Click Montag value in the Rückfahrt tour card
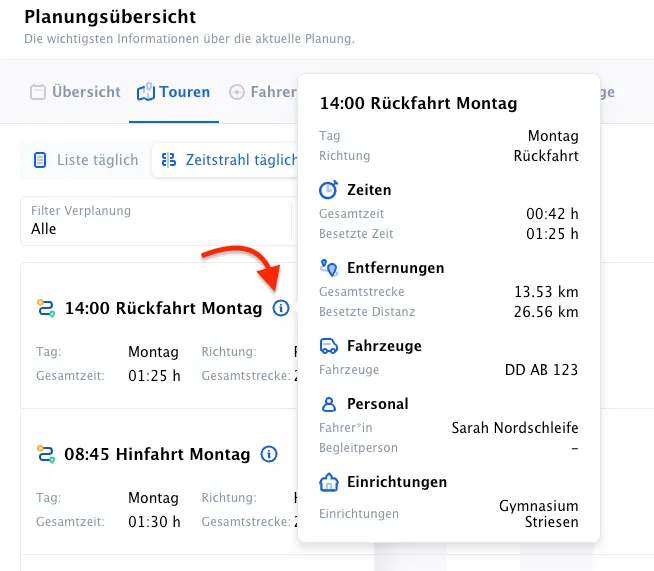Image resolution: width=654 pixels, height=571 pixels. pyautogui.click(x=153, y=352)
